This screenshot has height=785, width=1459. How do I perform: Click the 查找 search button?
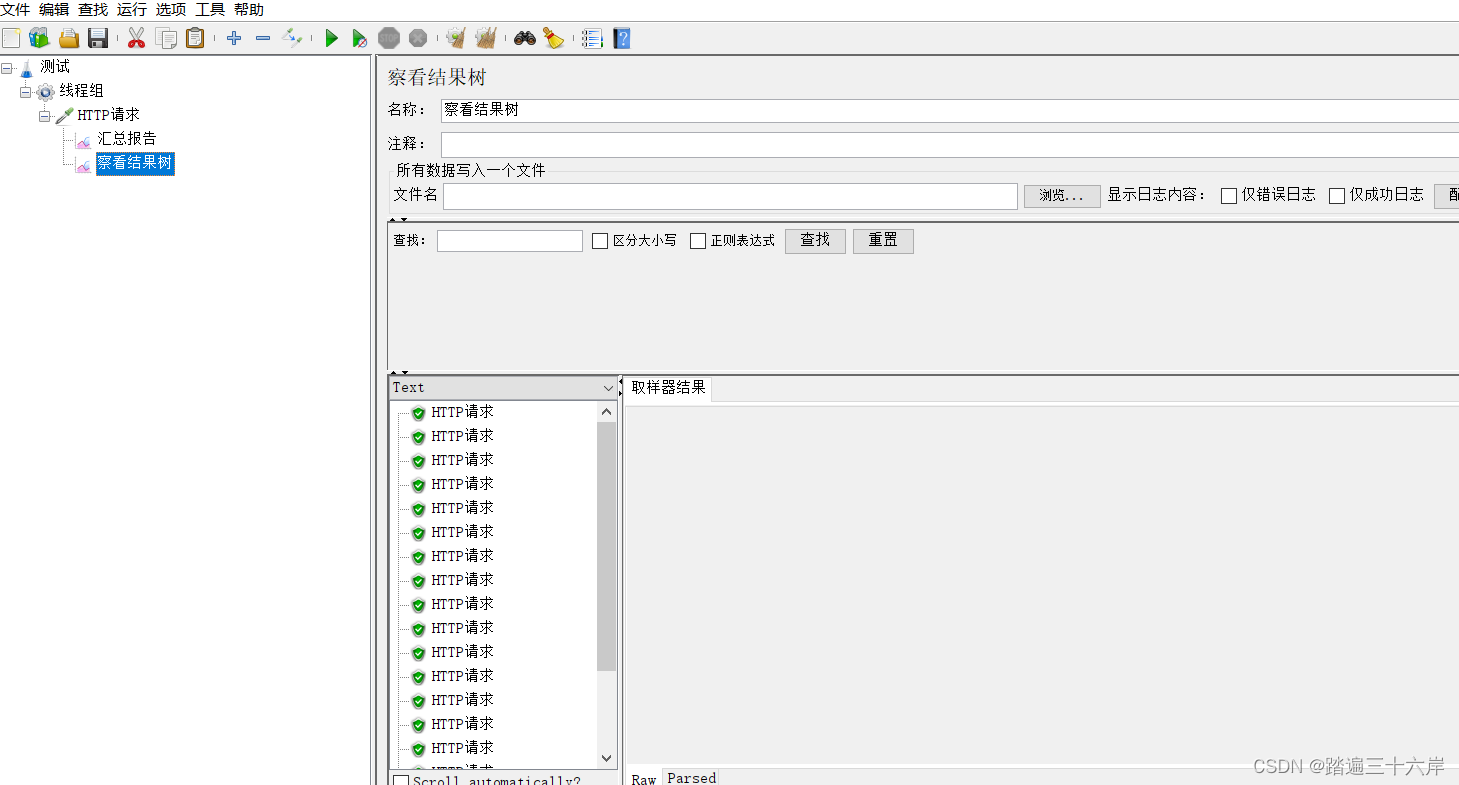point(815,241)
